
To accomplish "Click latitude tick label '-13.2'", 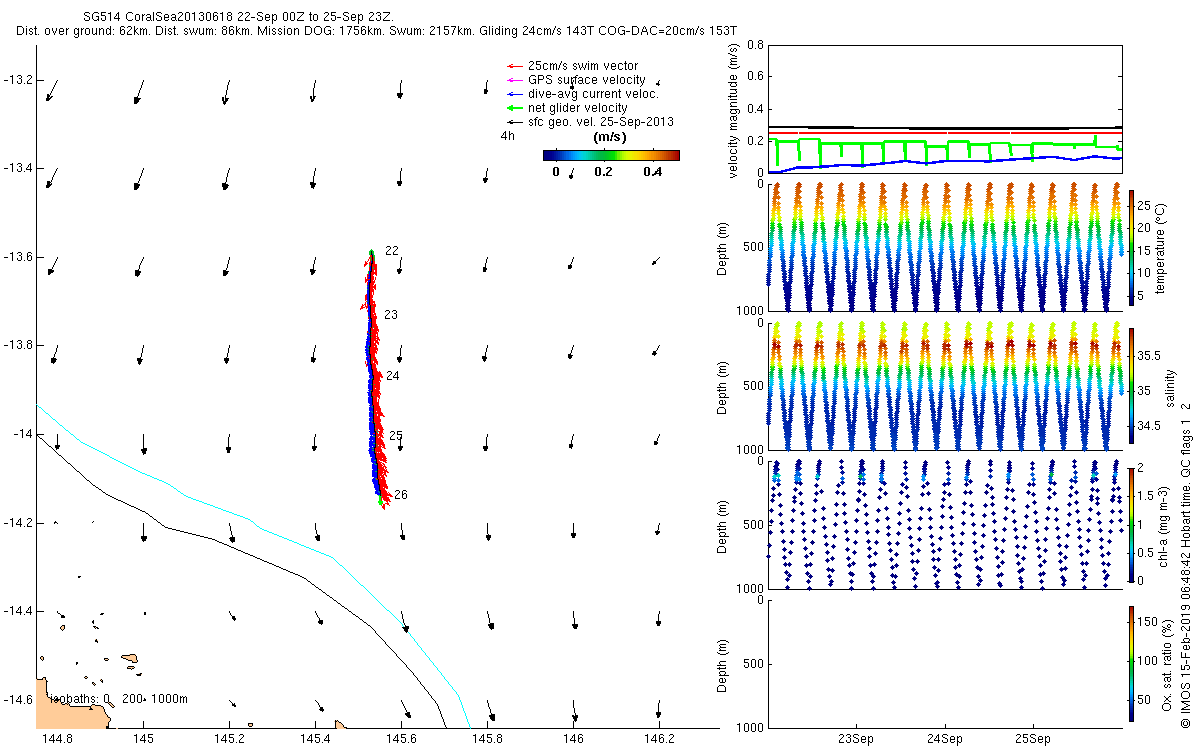I will click(17, 80).
